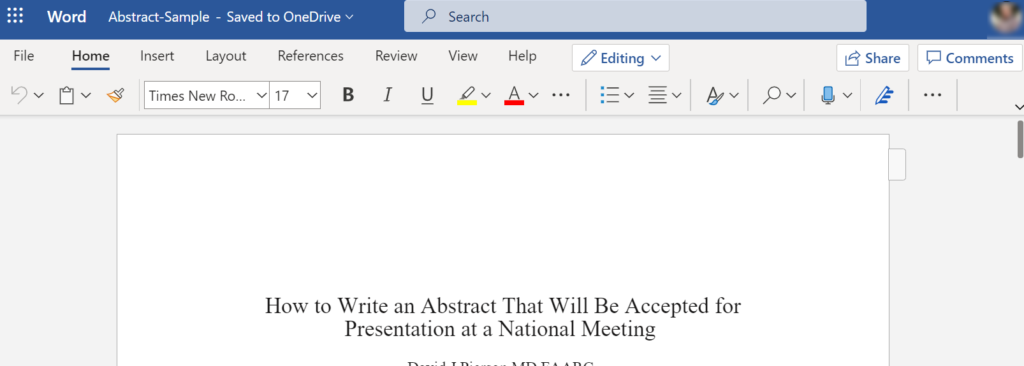The width and height of the screenshot is (1024, 366).
Task: Switch to the Insert tab
Action: click(x=157, y=56)
